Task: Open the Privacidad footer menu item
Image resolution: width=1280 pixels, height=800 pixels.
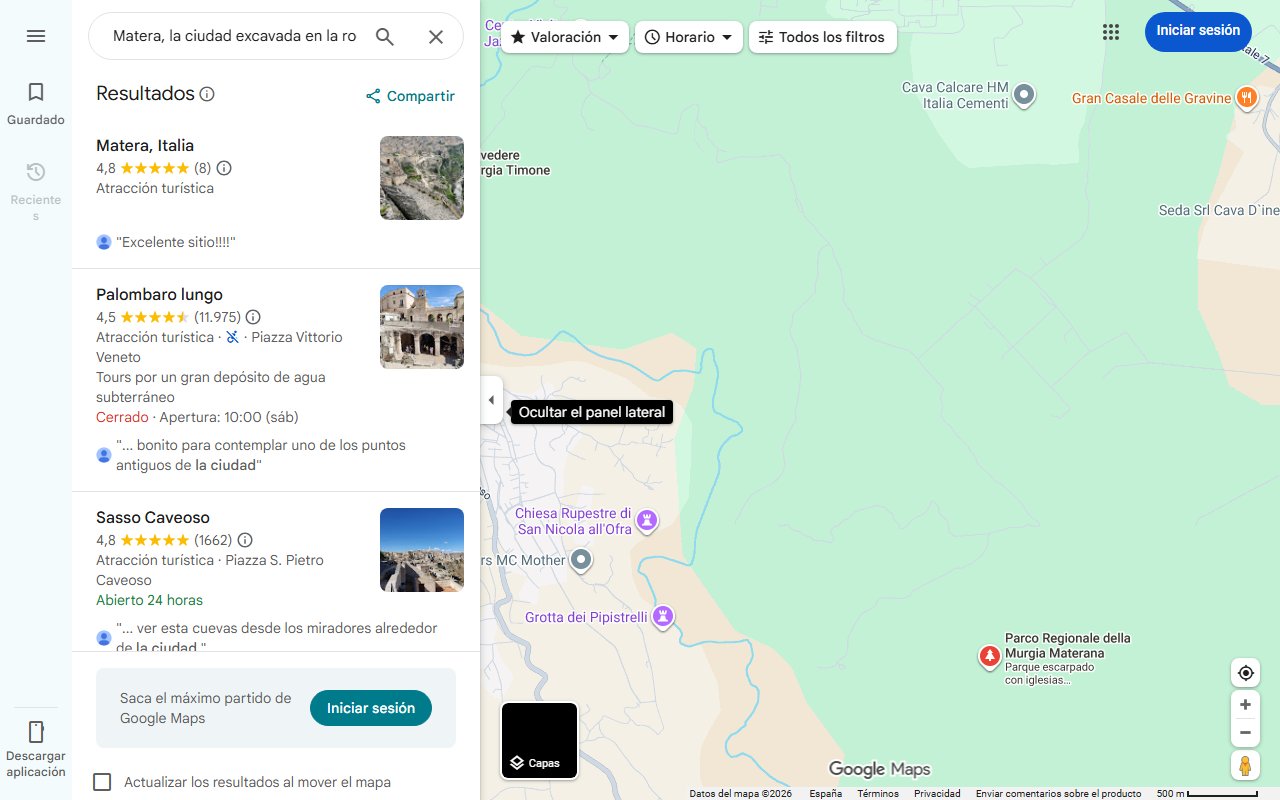Action: coord(937,793)
